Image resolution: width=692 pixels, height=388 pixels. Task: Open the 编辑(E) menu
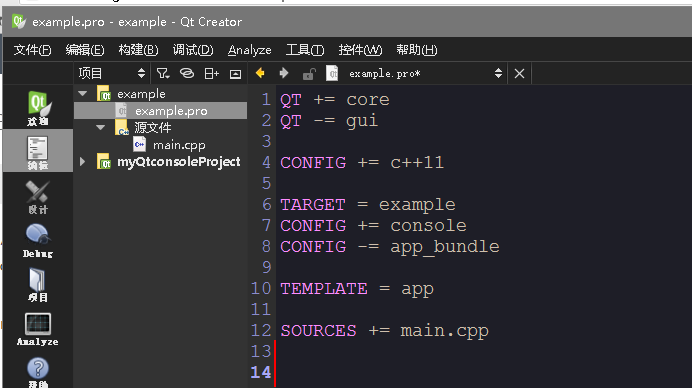85,50
